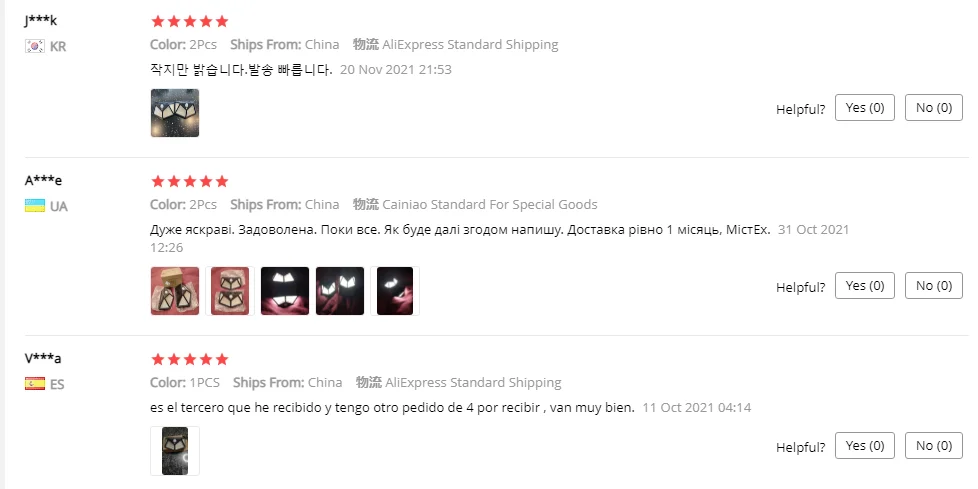Image resolution: width=978 pixels, height=489 pixels.
Task: Open J***k's review photo thumbnail
Action: pos(175,113)
